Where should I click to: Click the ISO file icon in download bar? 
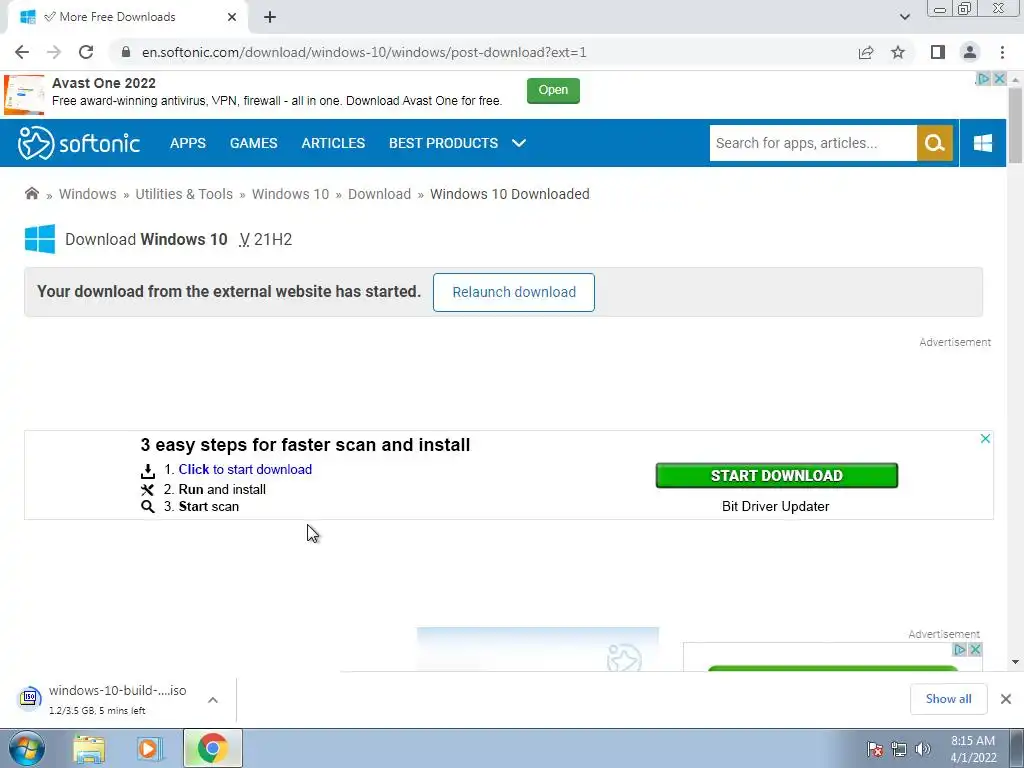[29, 698]
